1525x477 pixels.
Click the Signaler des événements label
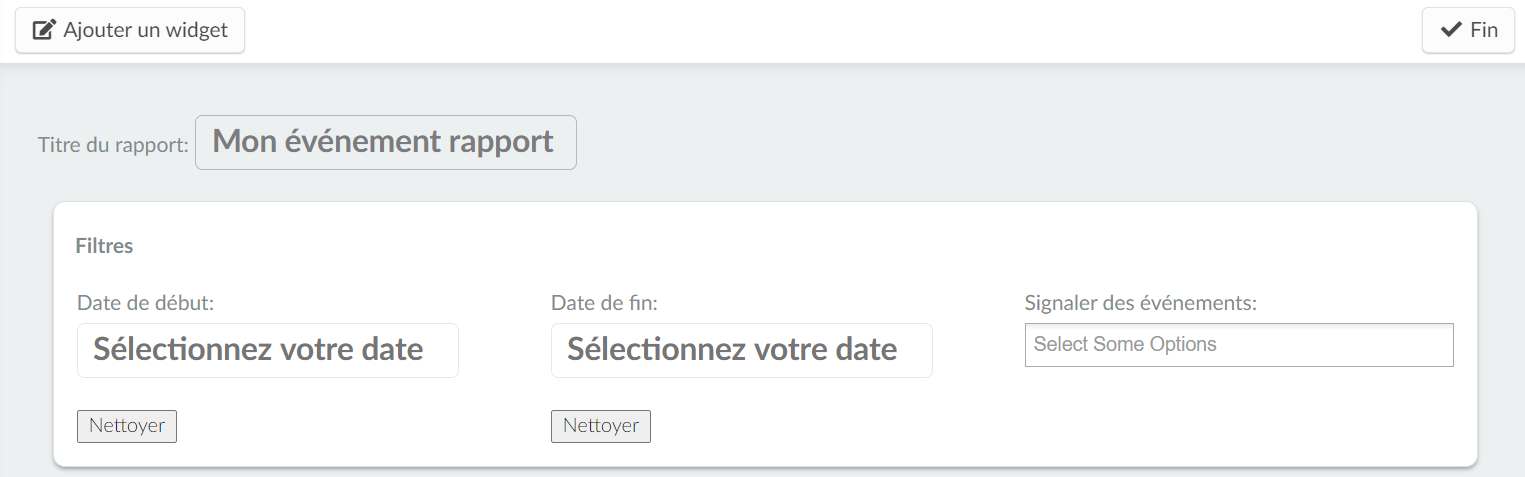click(1141, 302)
